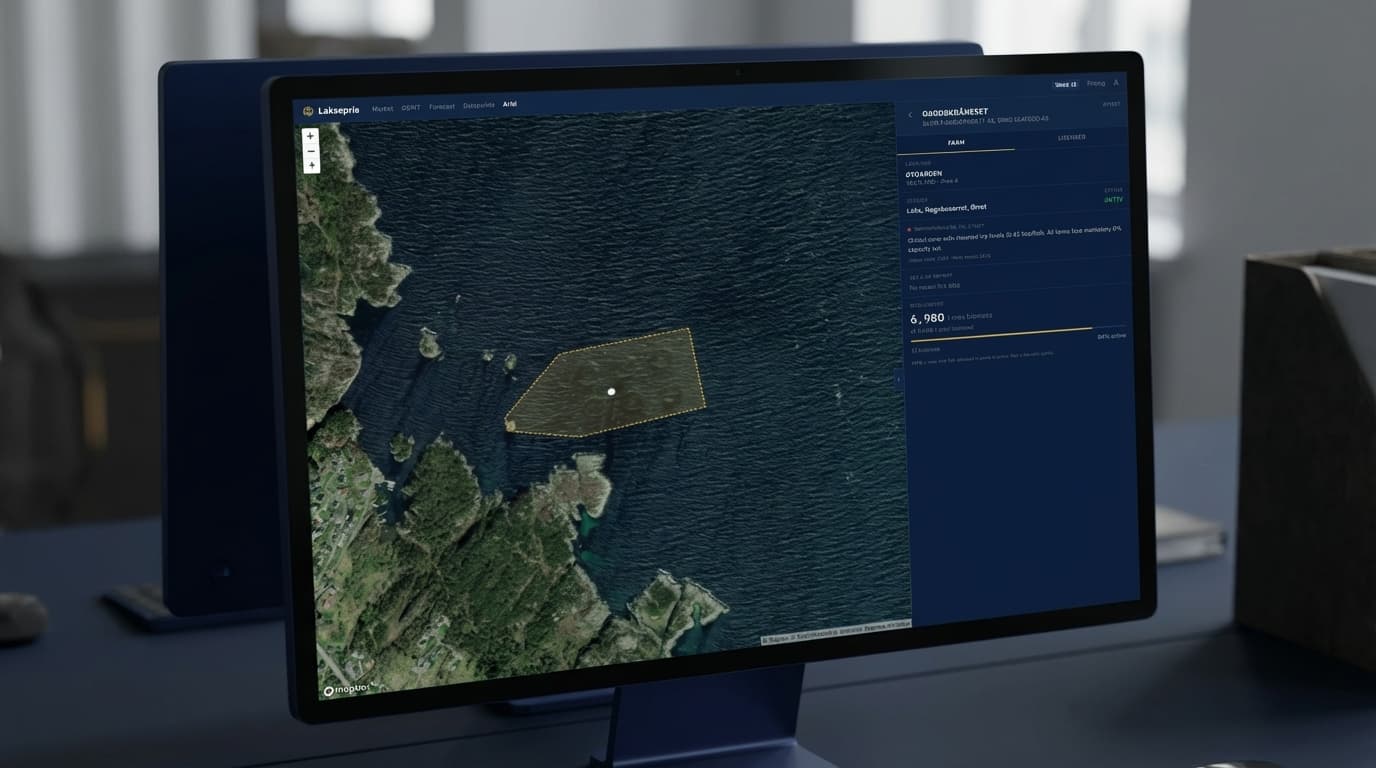Switch to the FARM tab
Viewport: 1376px width, 768px height.
pyautogui.click(x=955, y=143)
